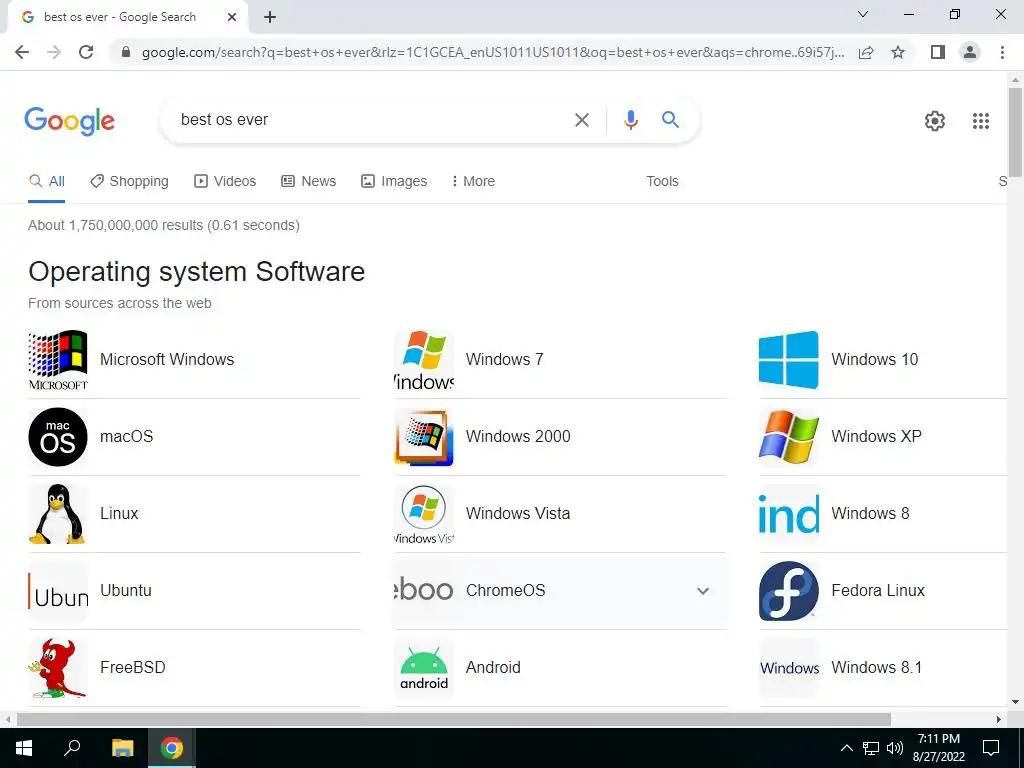Click the FreeBSD daemon icon

[x=57, y=668]
